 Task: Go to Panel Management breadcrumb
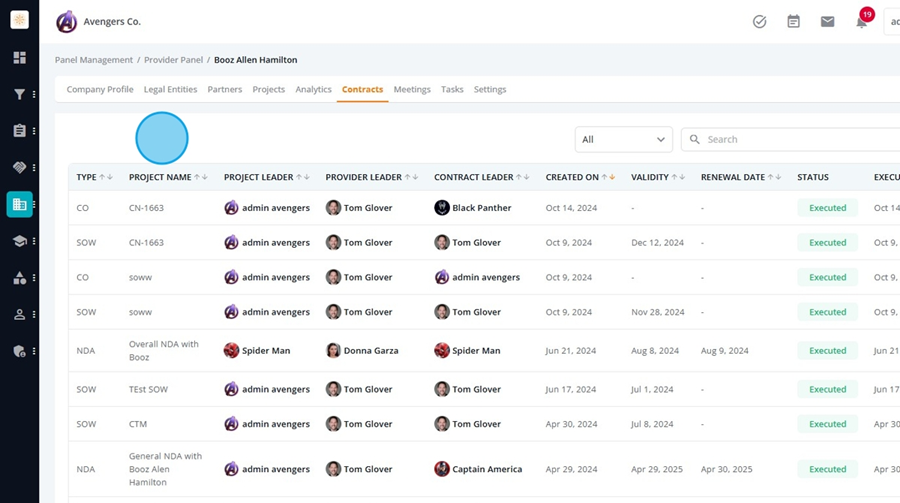94,60
